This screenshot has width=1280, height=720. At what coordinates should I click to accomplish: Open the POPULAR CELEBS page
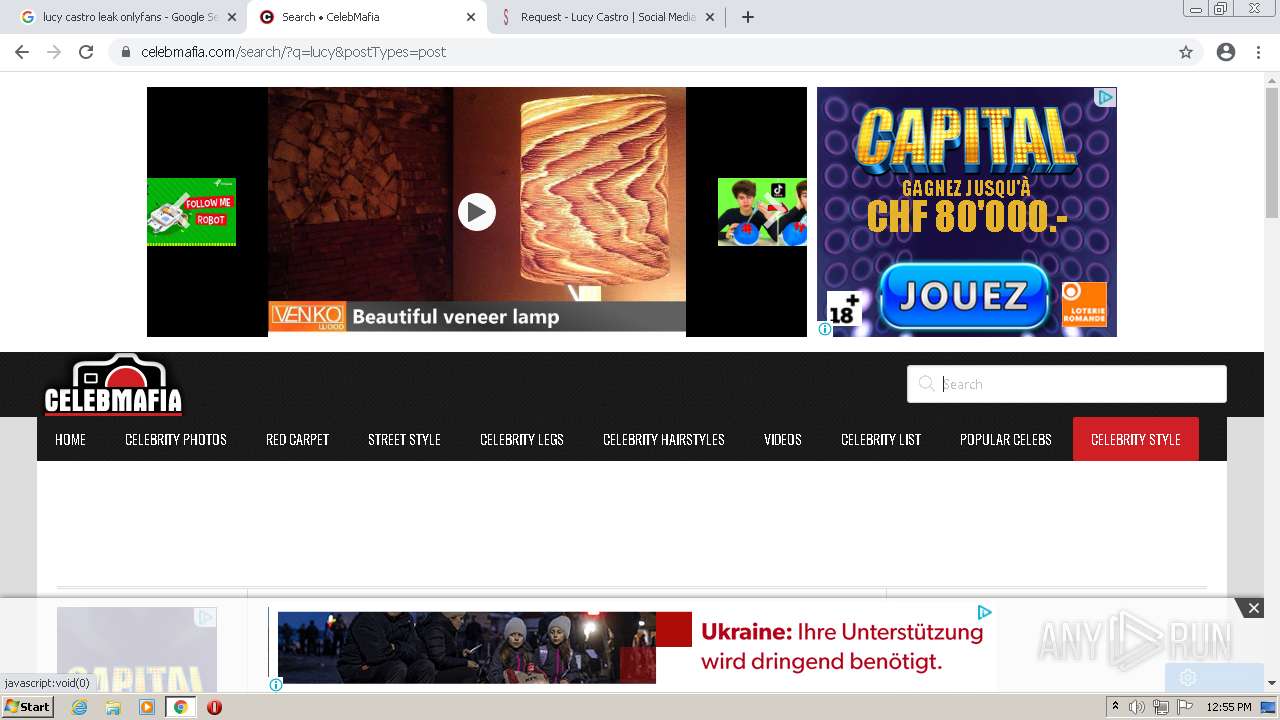[1006, 439]
